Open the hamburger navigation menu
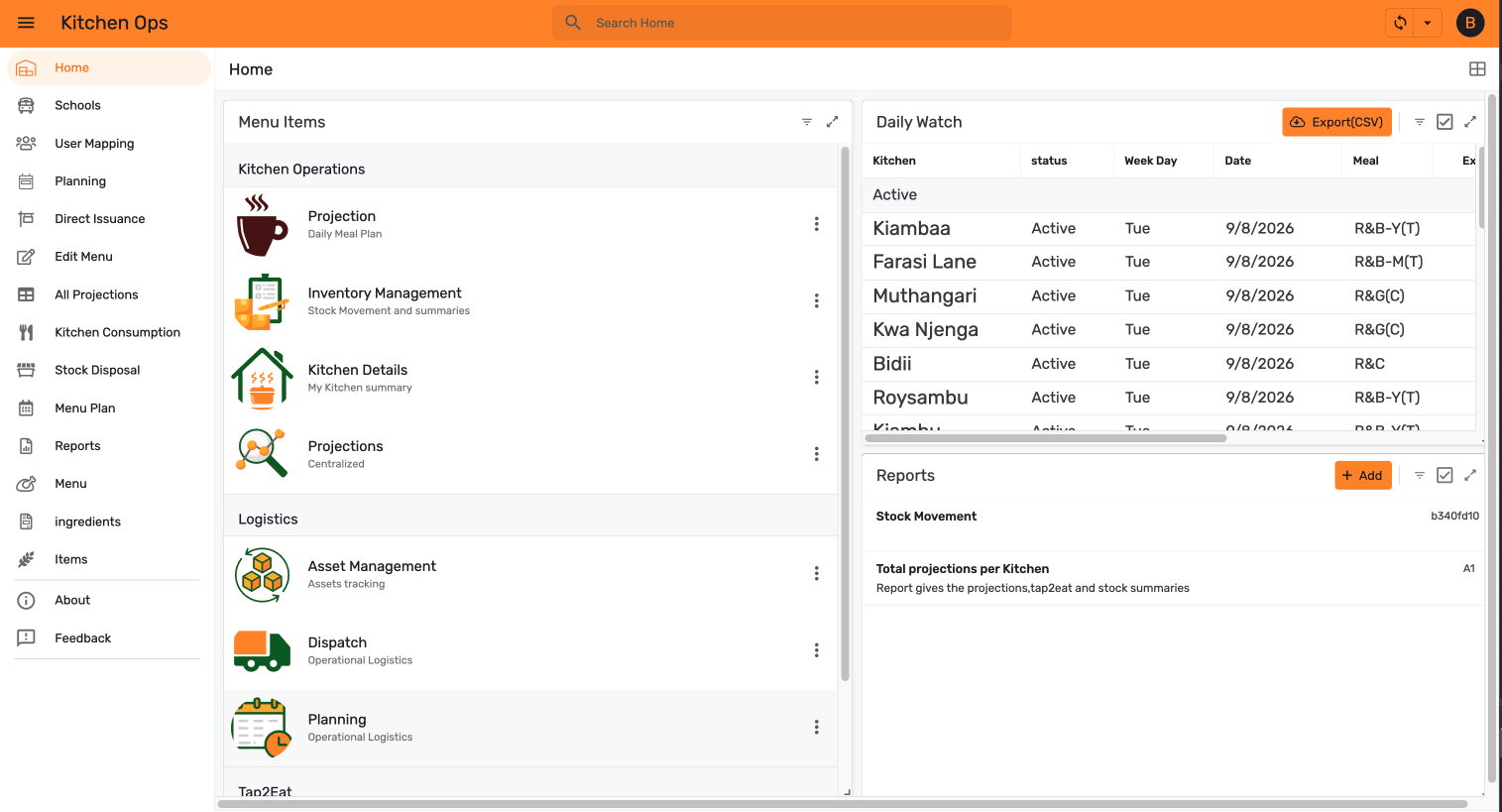1502x812 pixels. (26, 23)
